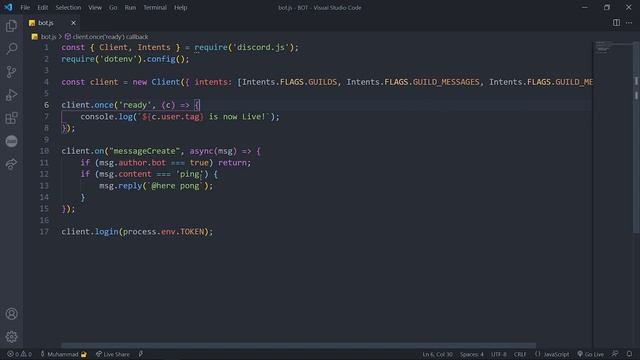Open the File menu

[25, 7]
